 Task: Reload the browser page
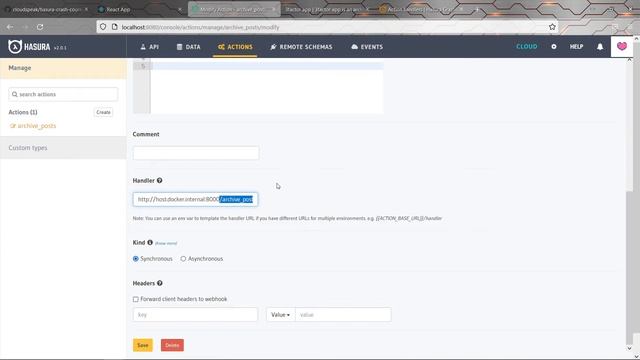click(40, 27)
